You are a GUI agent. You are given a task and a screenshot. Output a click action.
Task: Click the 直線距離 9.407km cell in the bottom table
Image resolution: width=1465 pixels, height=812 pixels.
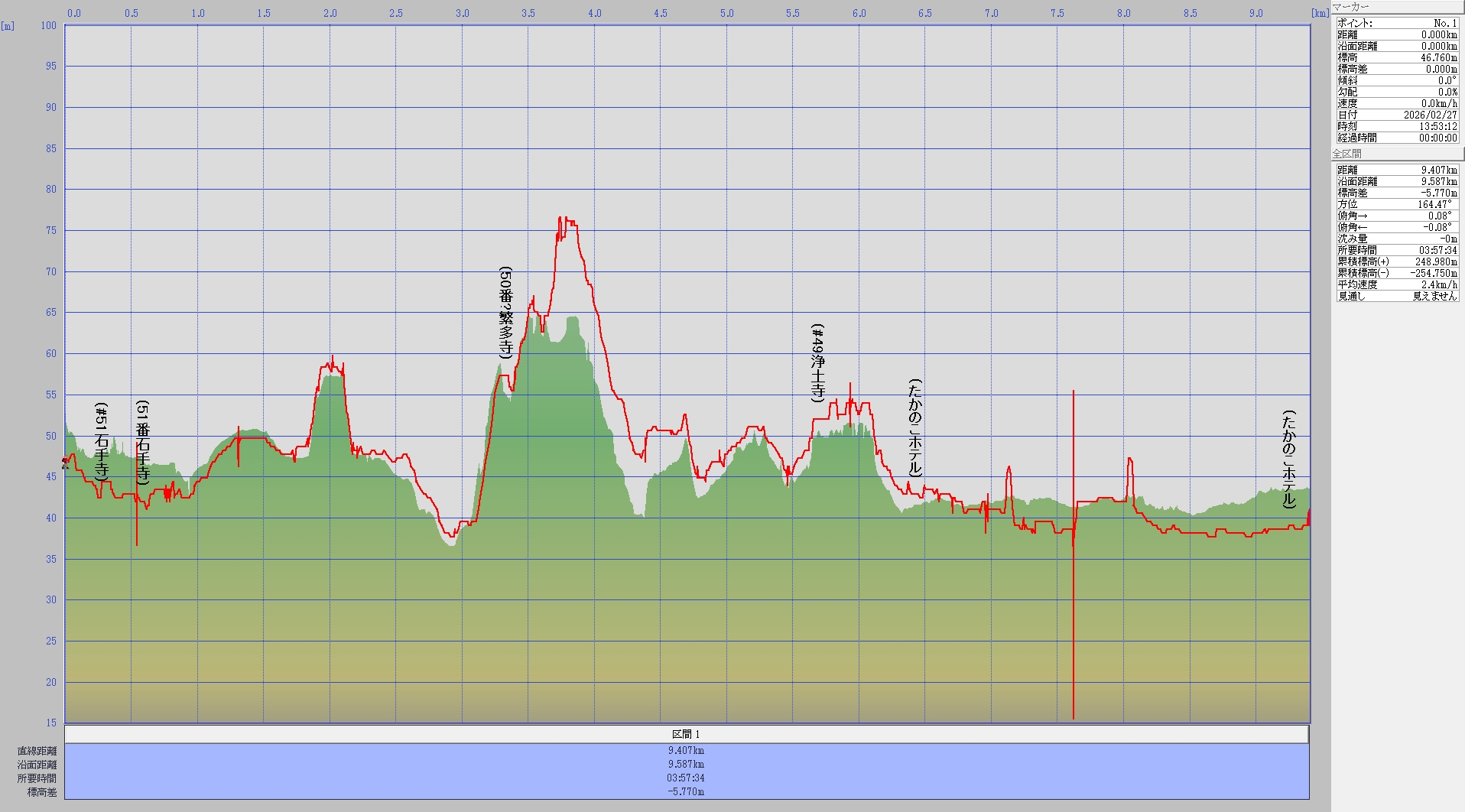[686, 750]
